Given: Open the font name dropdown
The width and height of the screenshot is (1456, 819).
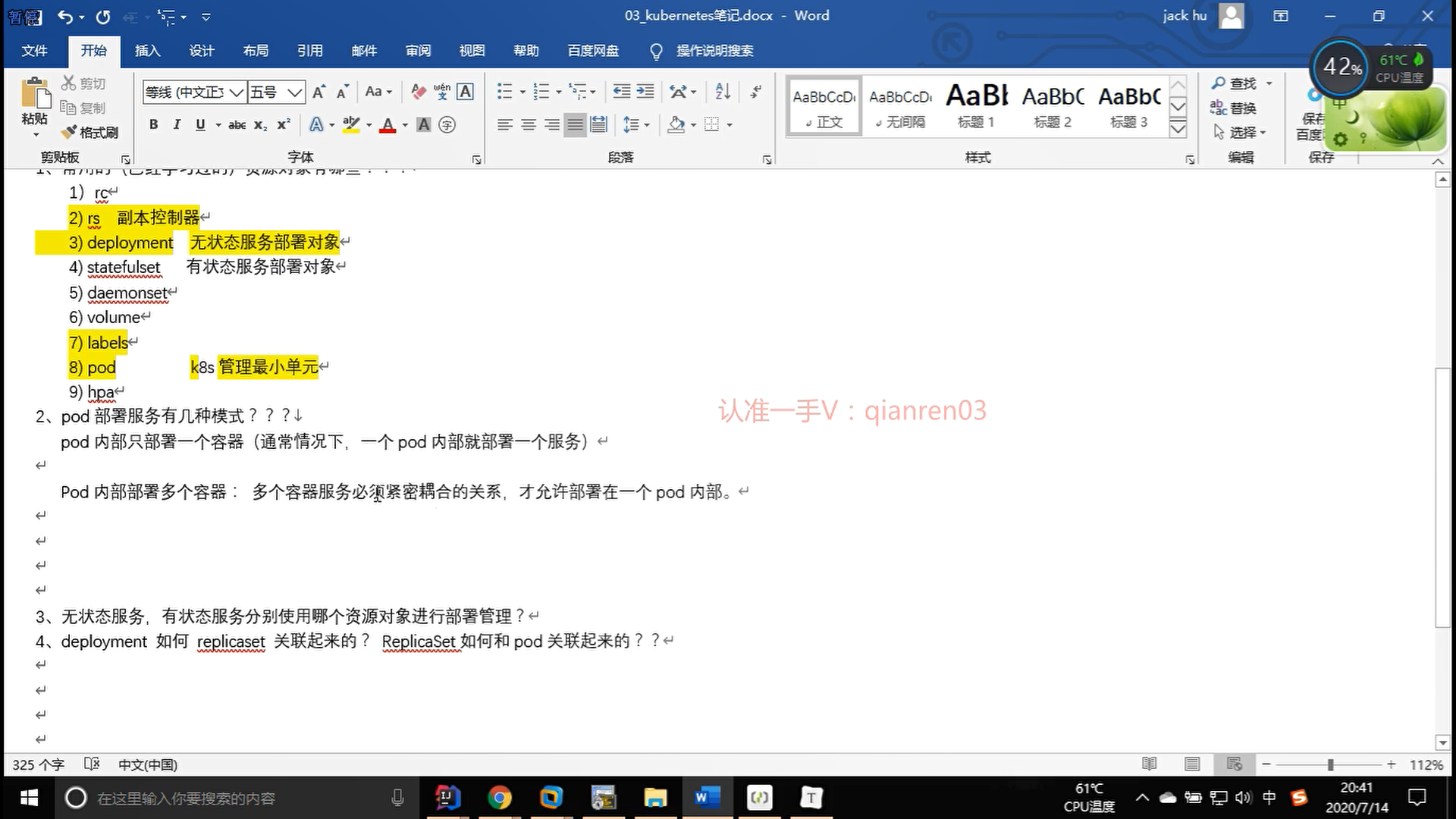Looking at the screenshot, I should (x=237, y=93).
